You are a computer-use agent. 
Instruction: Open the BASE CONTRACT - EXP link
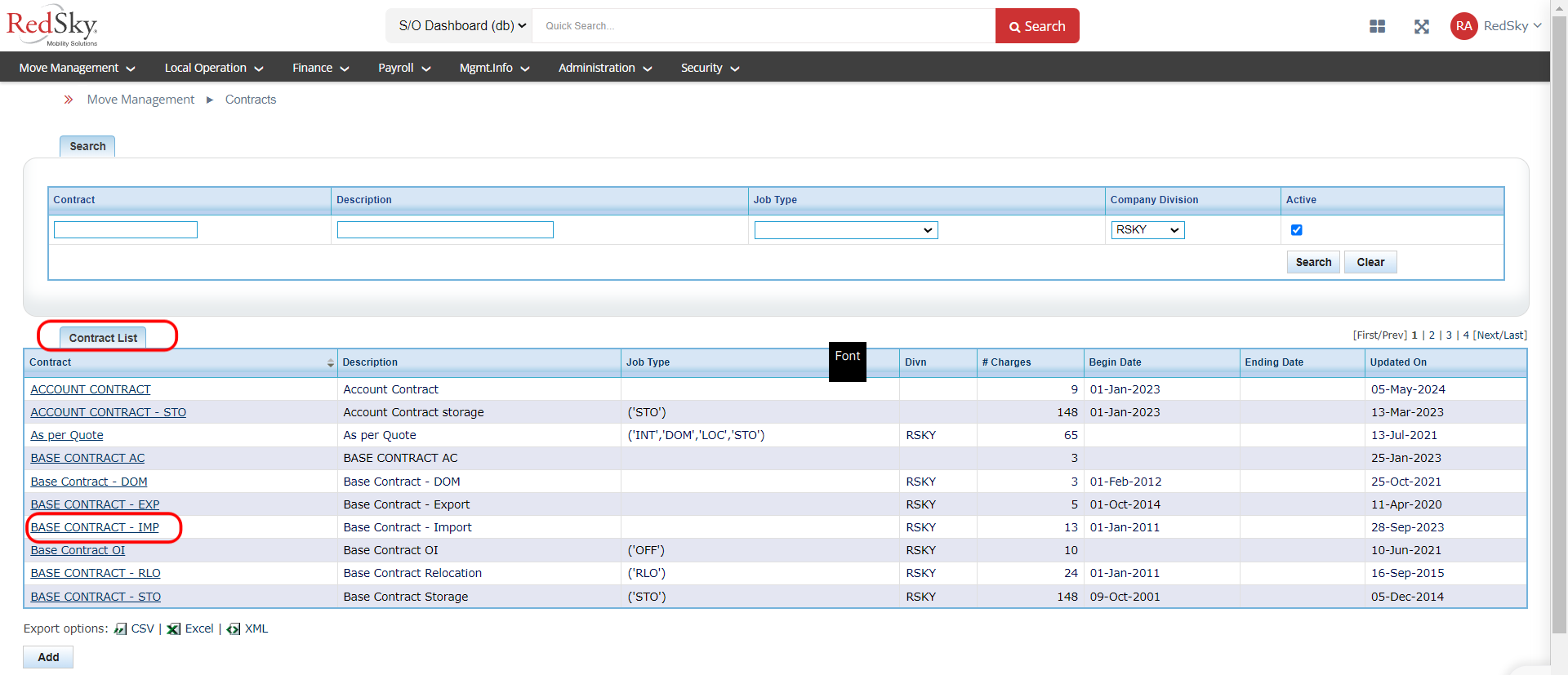click(x=95, y=504)
